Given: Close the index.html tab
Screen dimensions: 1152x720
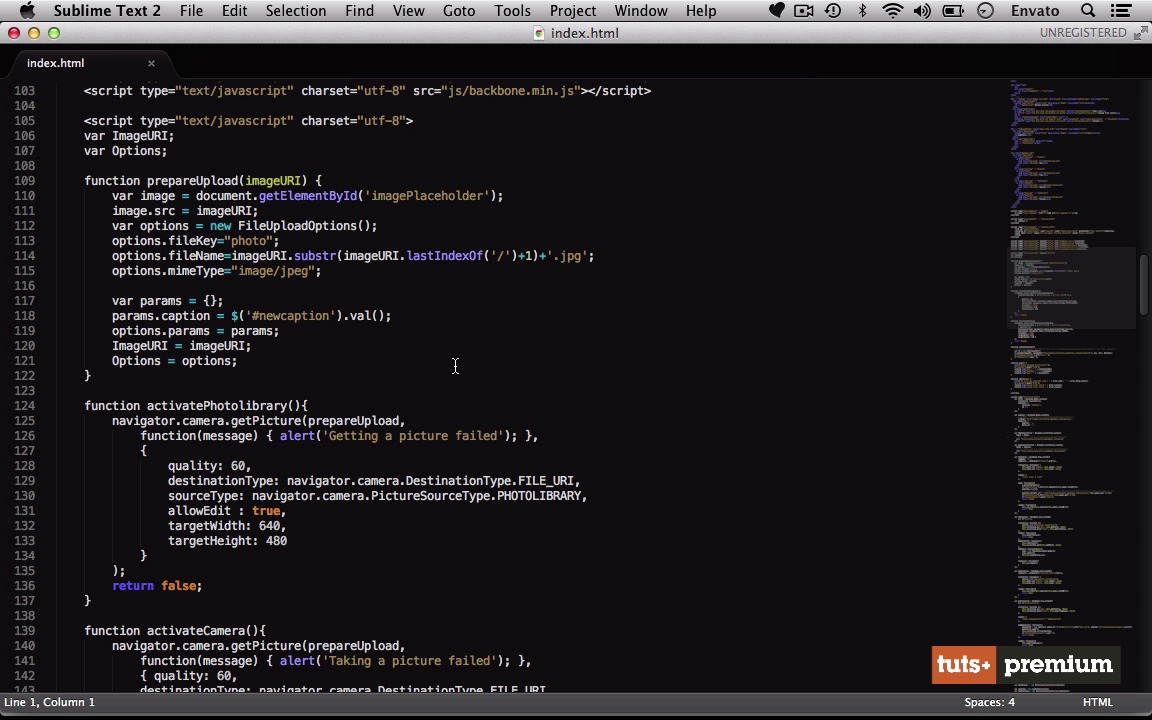Looking at the screenshot, I should click(x=151, y=63).
